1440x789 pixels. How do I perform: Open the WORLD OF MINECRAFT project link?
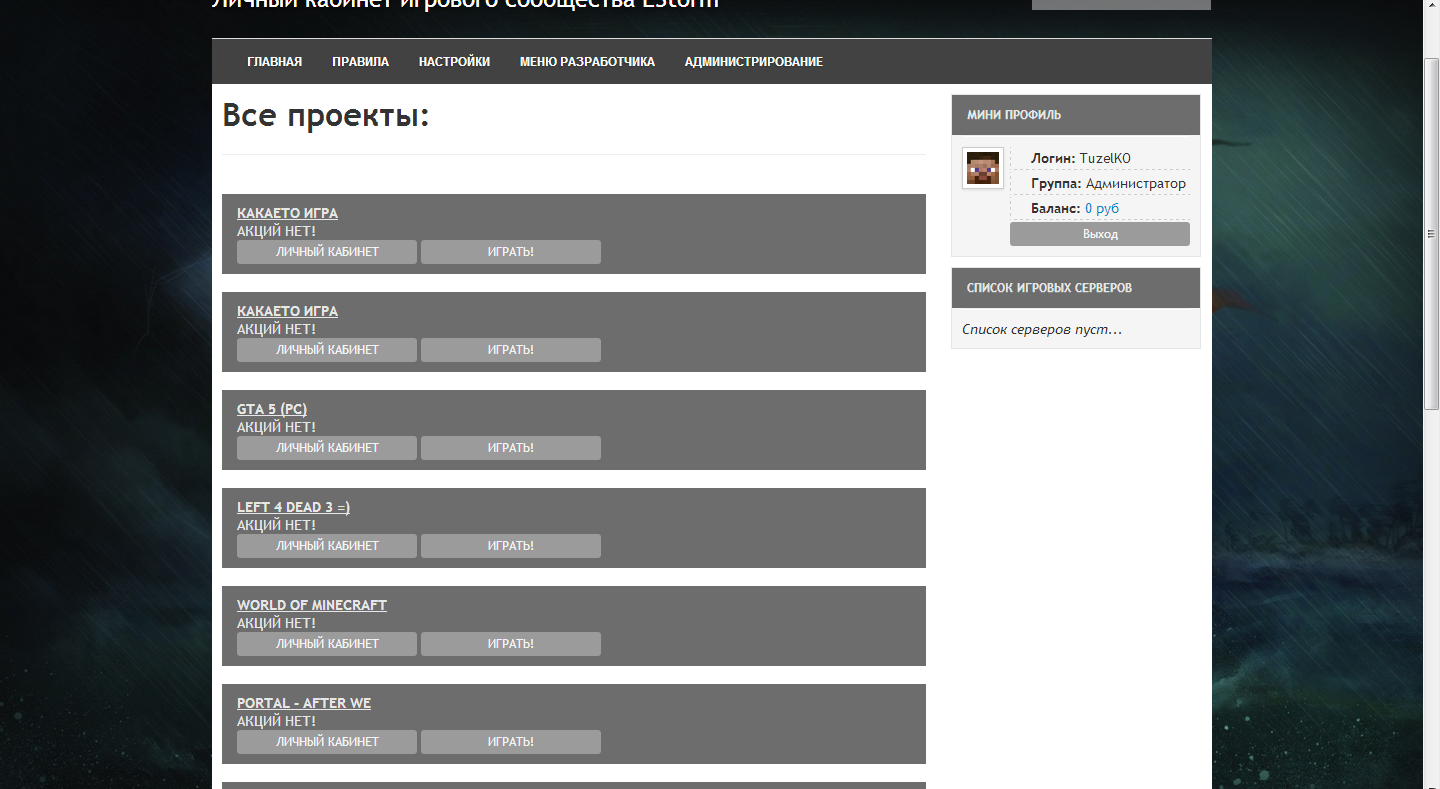(x=312, y=605)
